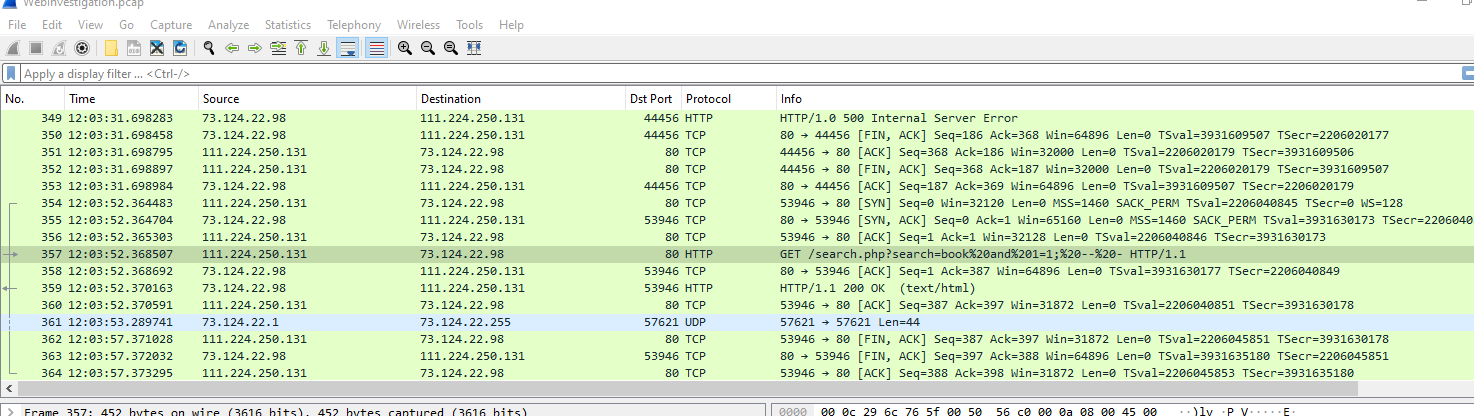Image resolution: width=1474 pixels, height=416 pixels.
Task: Sort by the Destination column header
Action: pos(521,99)
